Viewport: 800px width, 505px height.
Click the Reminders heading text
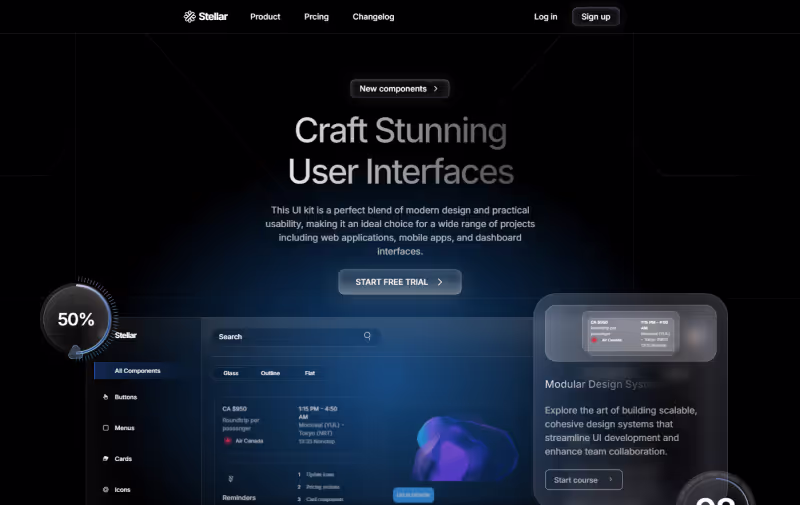(x=239, y=497)
